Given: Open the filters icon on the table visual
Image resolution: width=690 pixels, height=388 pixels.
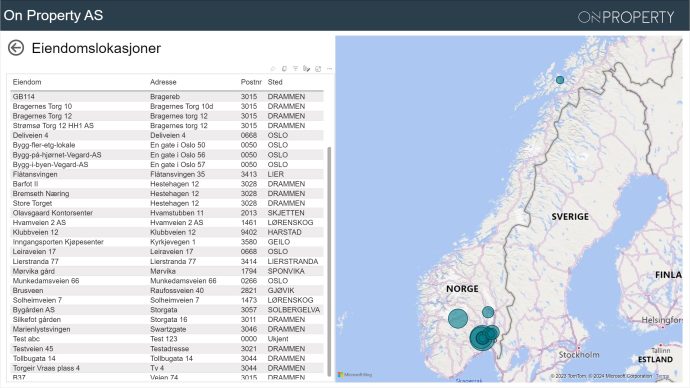Looking at the screenshot, I should tap(296, 69).
